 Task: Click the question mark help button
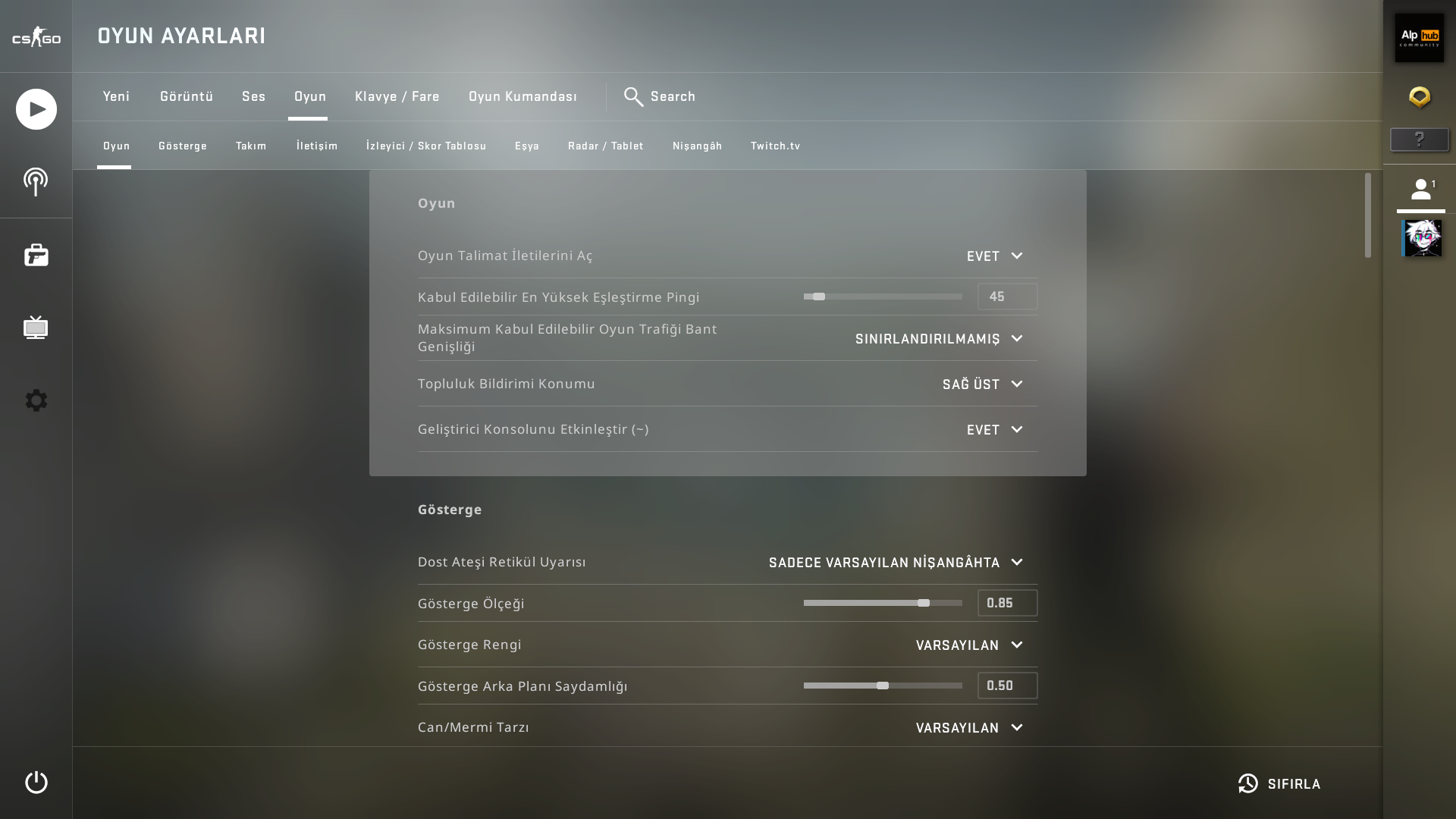coord(1419,140)
